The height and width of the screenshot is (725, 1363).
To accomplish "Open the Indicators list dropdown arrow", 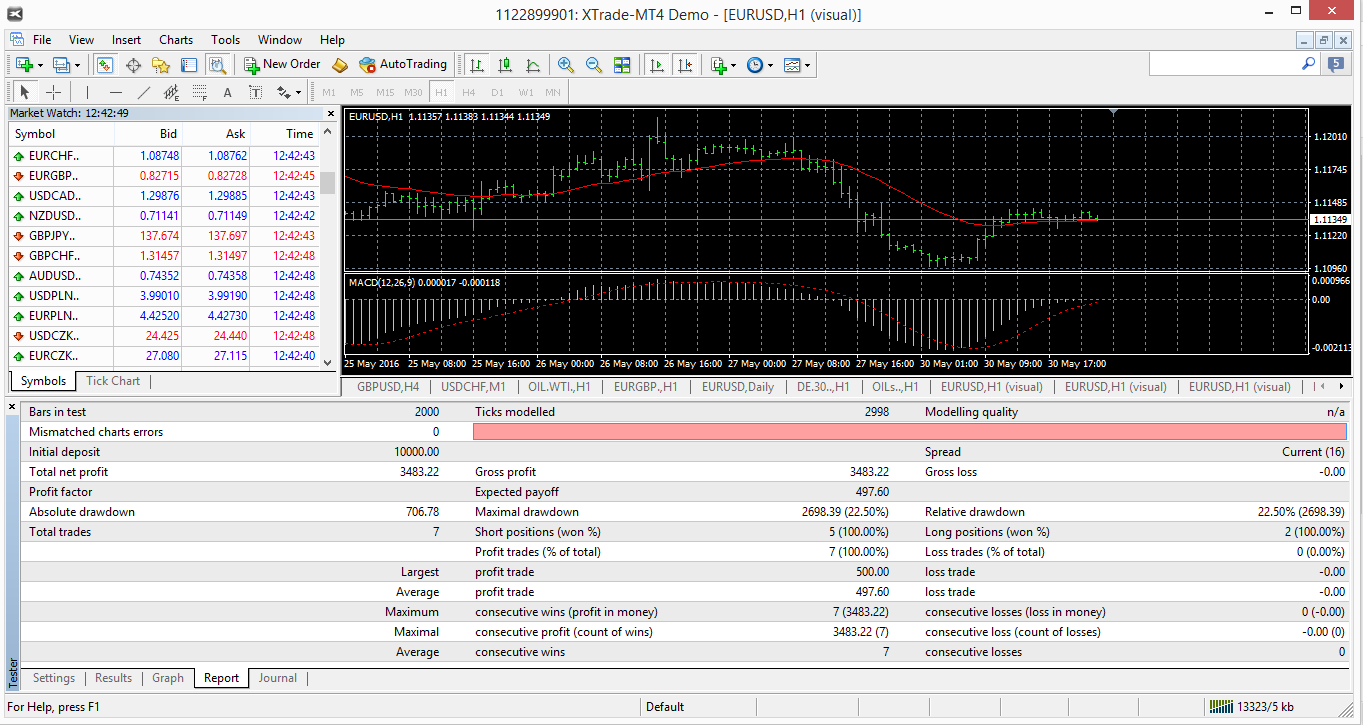I will [733, 65].
